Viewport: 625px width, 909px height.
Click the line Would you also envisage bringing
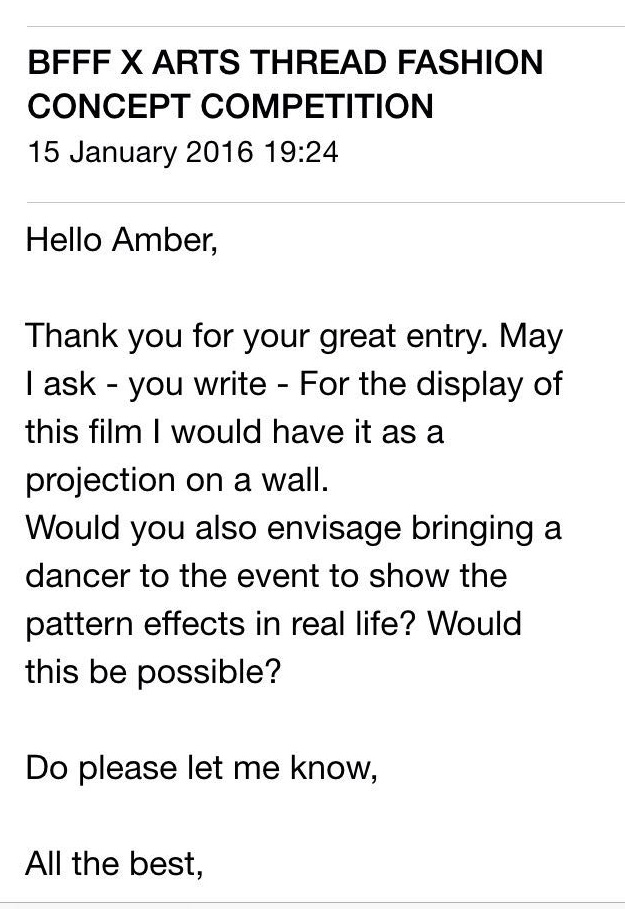click(x=293, y=529)
